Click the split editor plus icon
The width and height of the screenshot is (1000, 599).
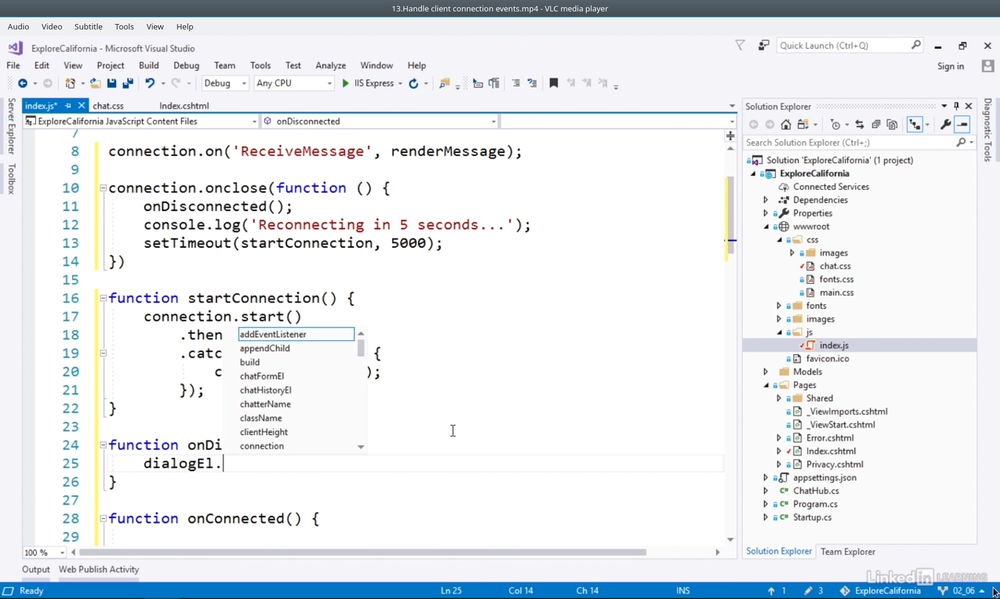click(x=730, y=136)
